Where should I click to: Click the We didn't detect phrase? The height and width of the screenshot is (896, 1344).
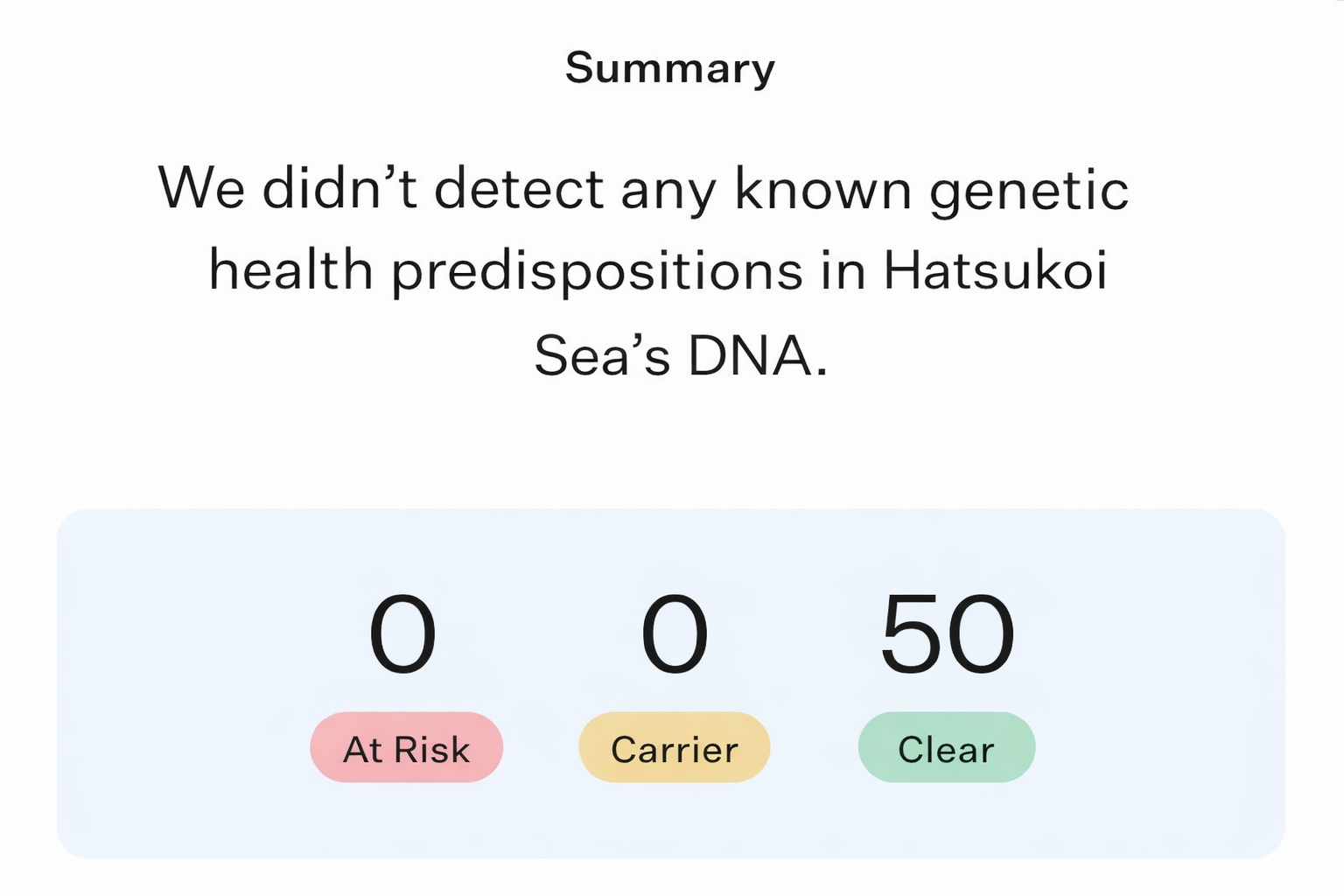point(381,188)
